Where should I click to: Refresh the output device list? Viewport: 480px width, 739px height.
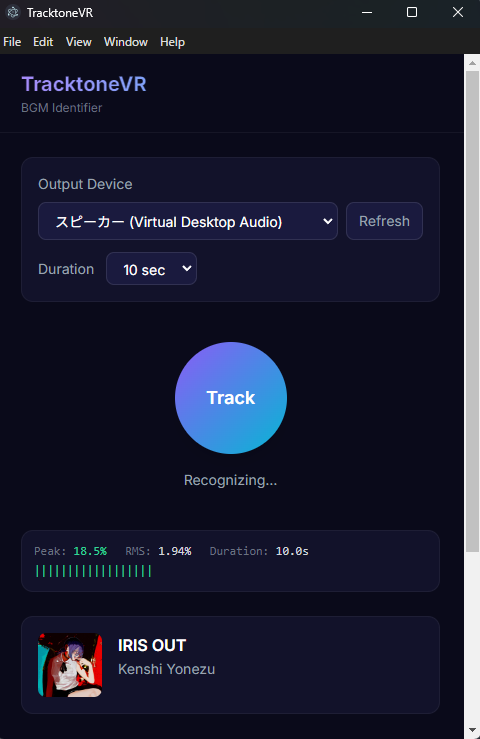[384, 221]
